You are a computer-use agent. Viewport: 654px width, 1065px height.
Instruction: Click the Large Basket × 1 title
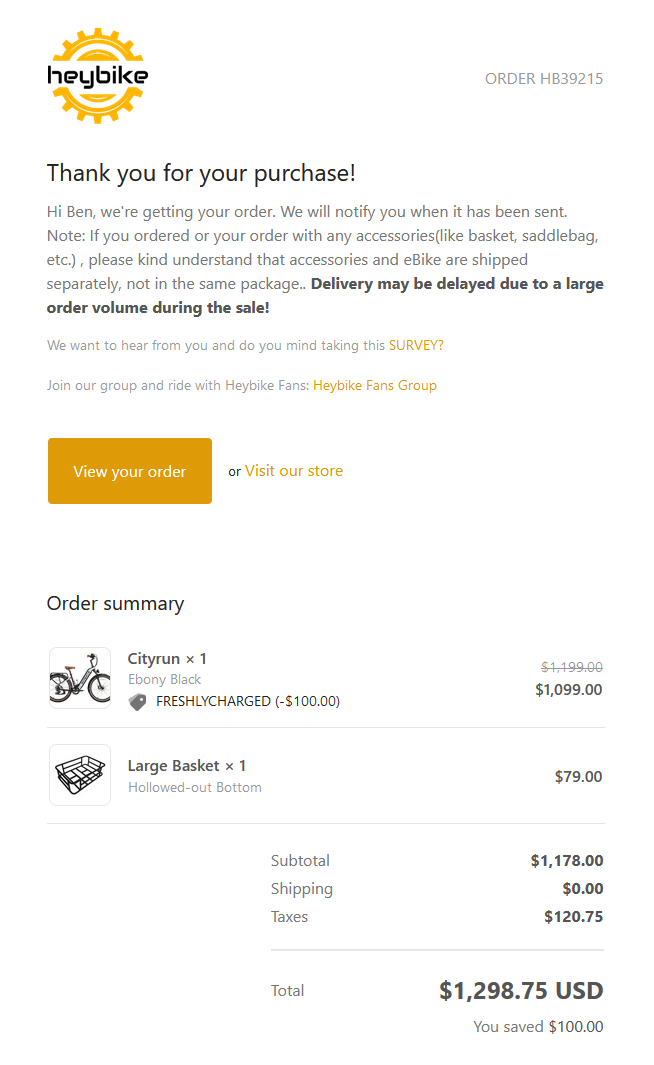(x=187, y=766)
